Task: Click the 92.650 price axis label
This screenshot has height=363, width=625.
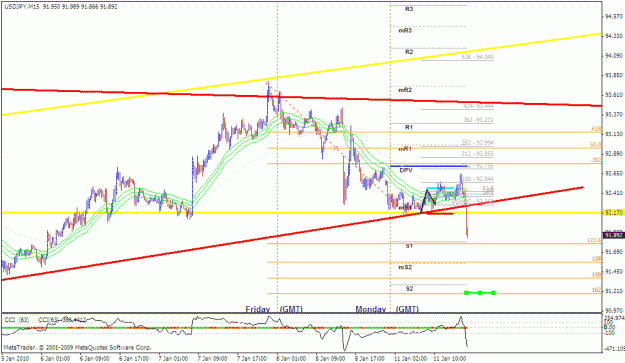Action: point(614,174)
